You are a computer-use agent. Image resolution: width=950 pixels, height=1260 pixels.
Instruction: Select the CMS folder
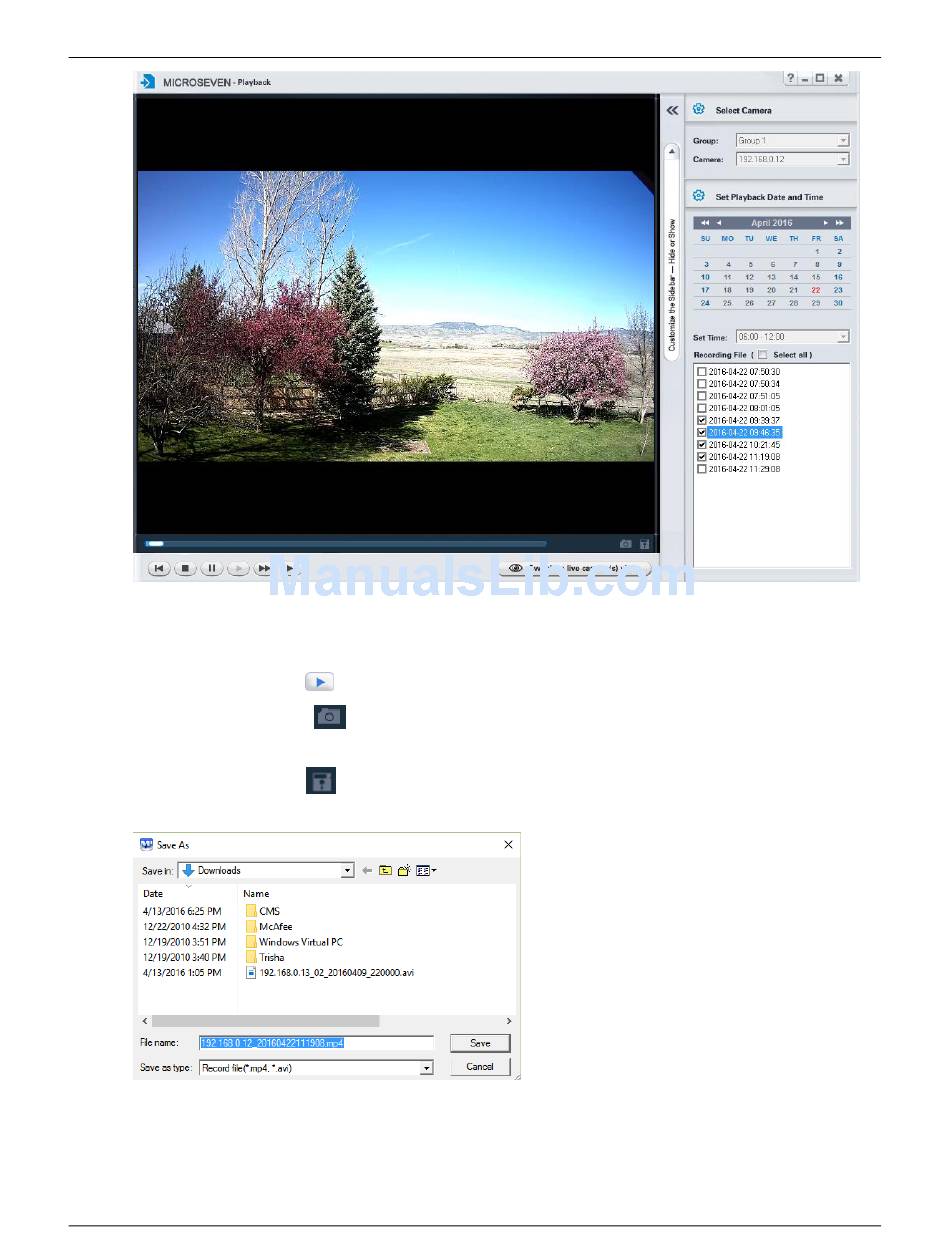263,911
